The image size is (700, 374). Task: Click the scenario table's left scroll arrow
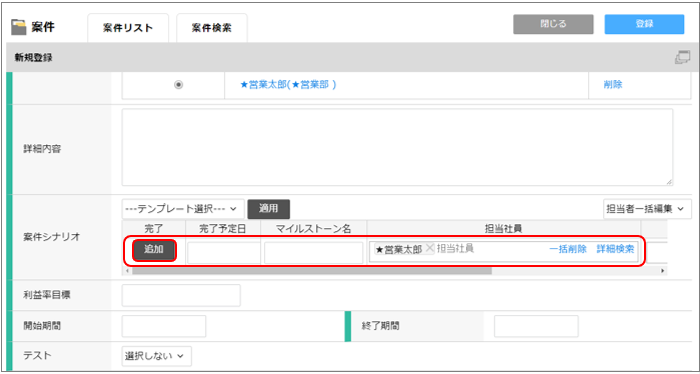128,270
